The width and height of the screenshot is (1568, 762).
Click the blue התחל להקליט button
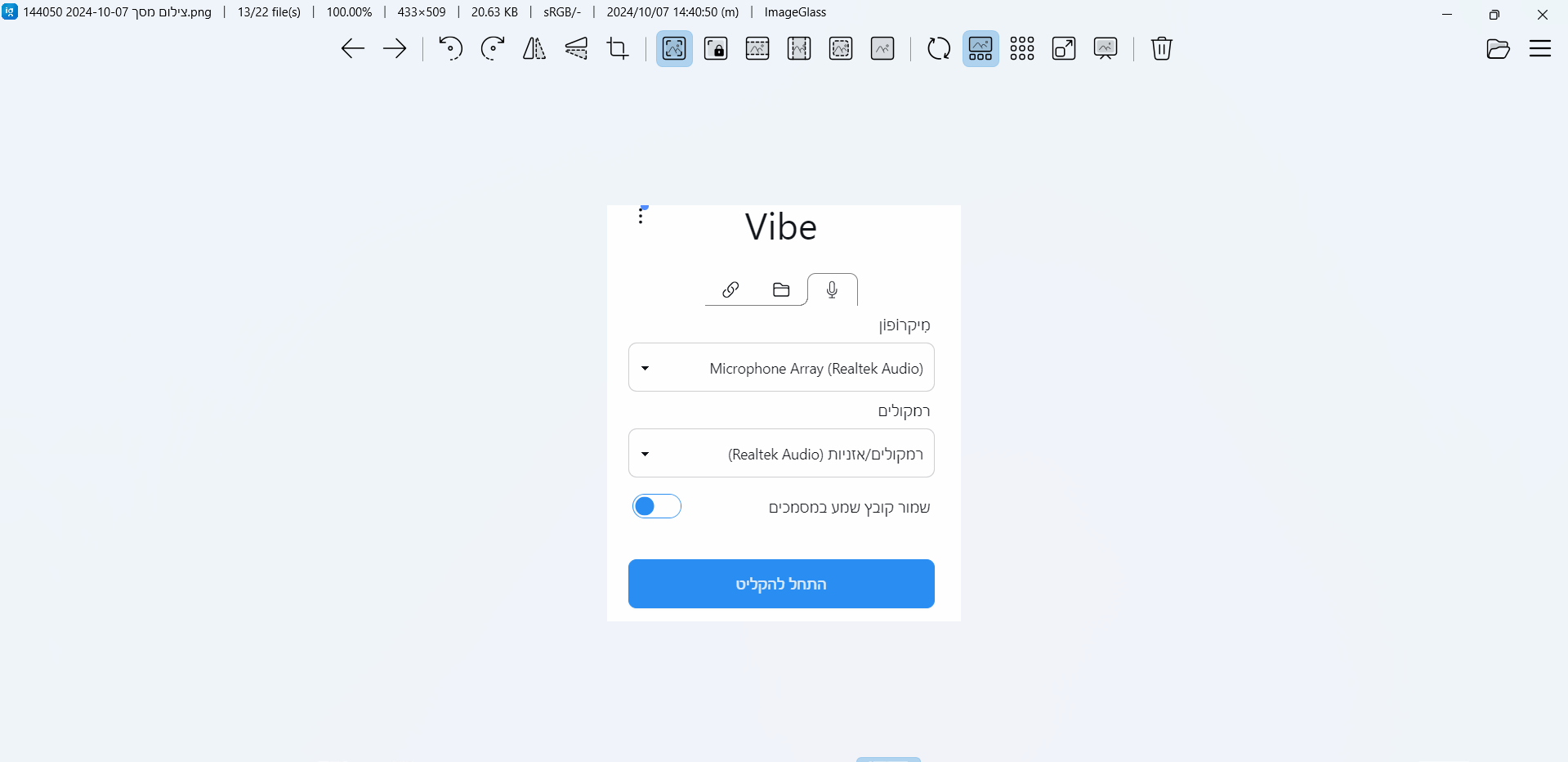(781, 584)
